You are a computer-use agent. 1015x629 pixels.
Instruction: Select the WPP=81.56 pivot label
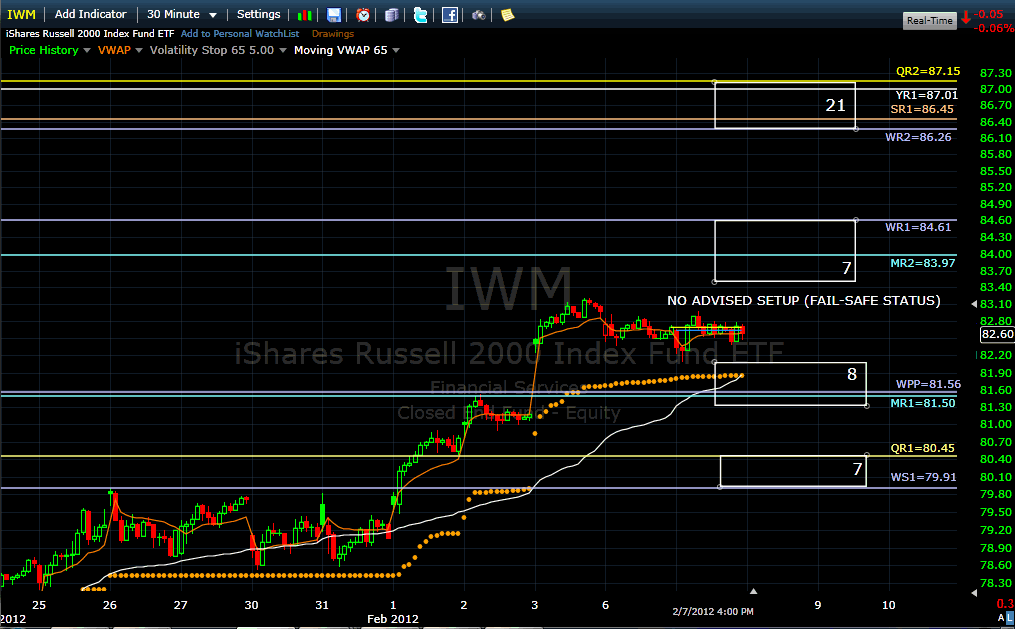928,384
